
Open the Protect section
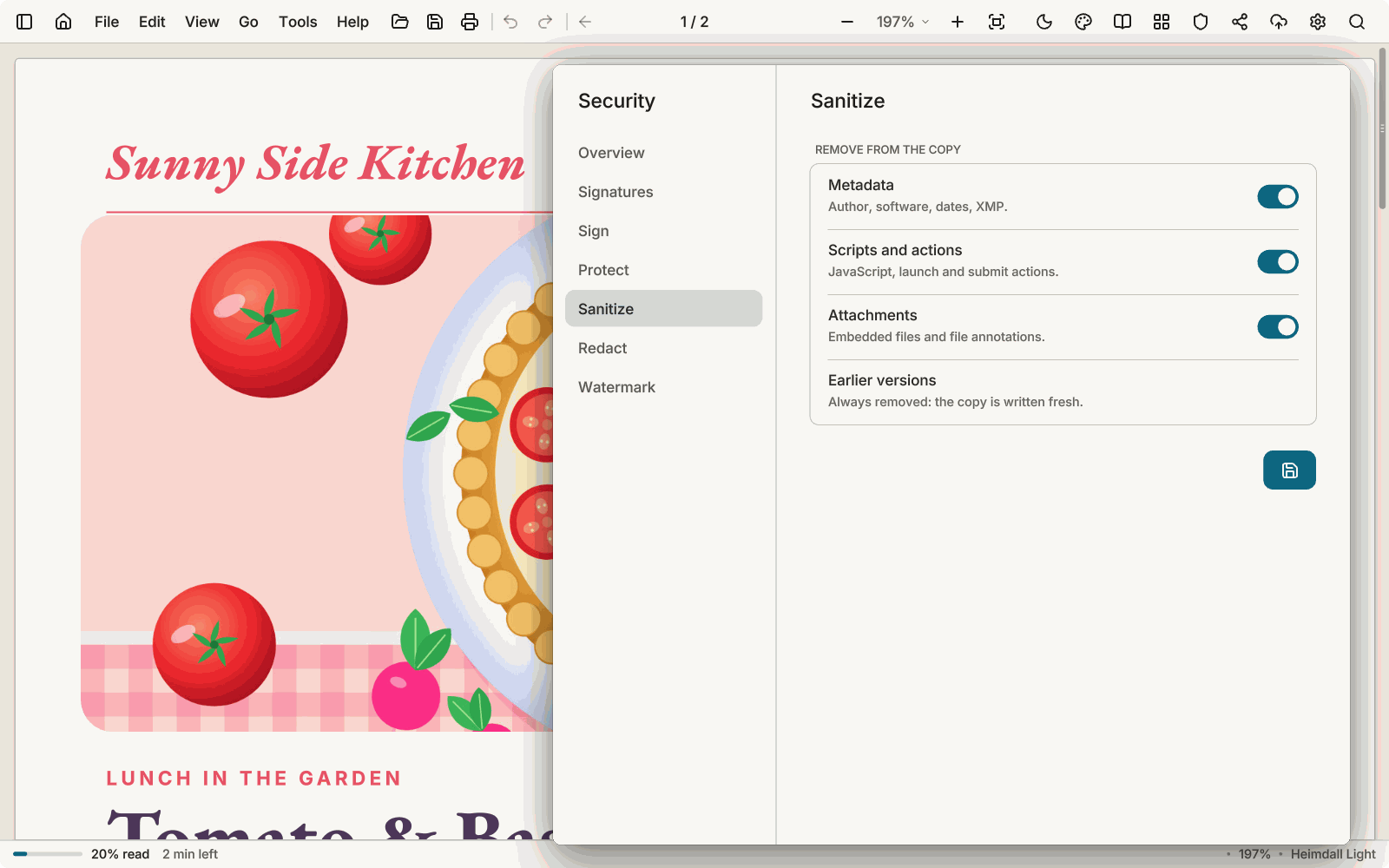click(x=663, y=270)
